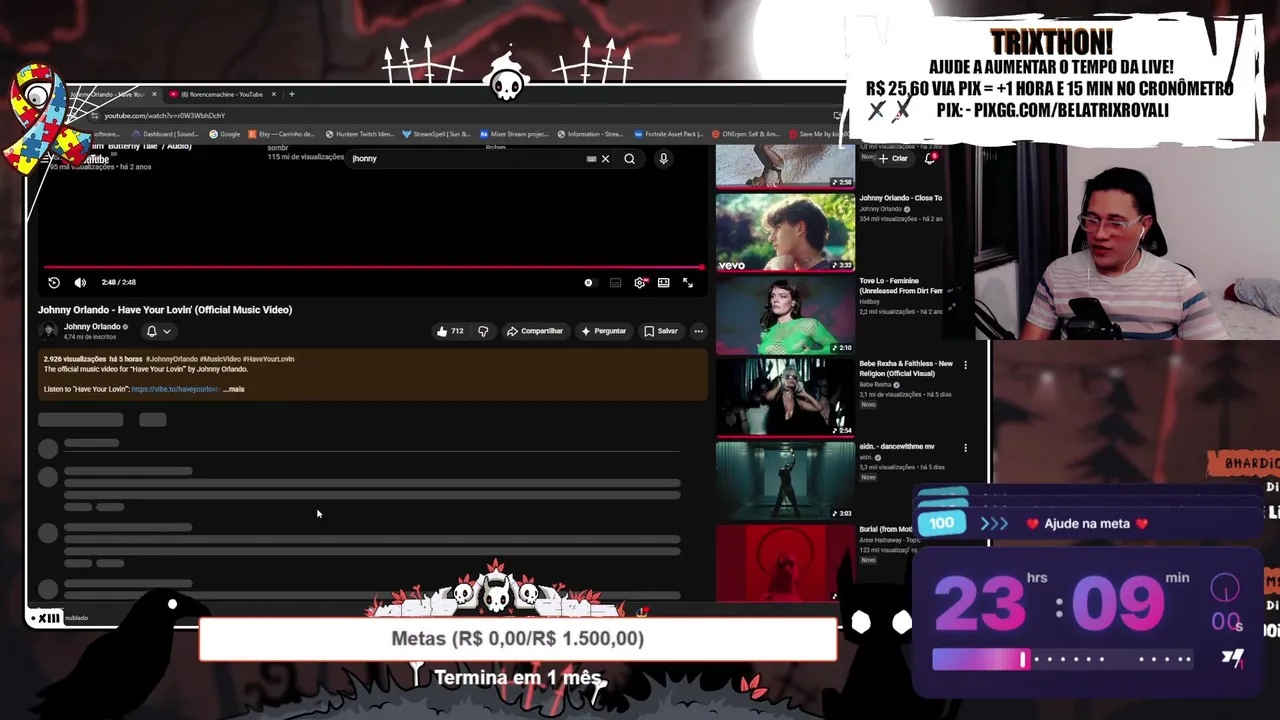The image size is (1280, 720).
Task: Click the Metas R$ 0,00/R$ 1.500,00 goal bar
Action: click(518, 639)
